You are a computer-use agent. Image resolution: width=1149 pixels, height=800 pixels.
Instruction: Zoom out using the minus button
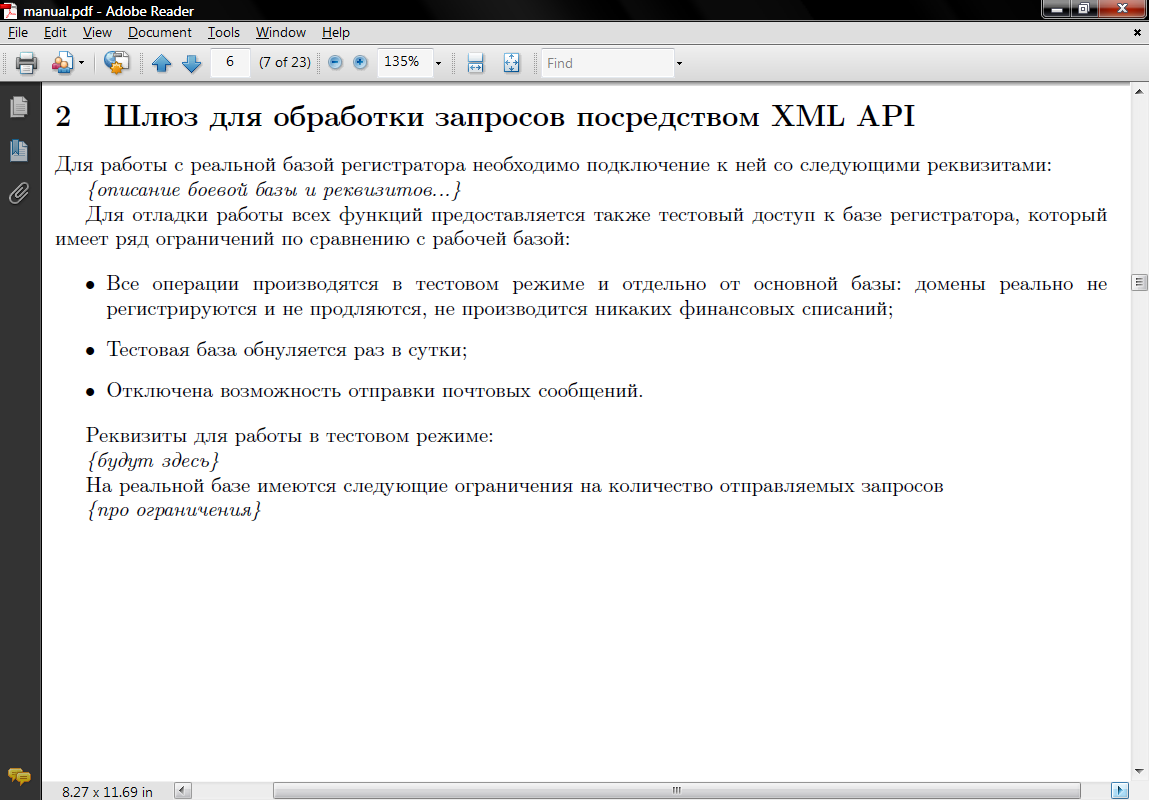point(335,62)
